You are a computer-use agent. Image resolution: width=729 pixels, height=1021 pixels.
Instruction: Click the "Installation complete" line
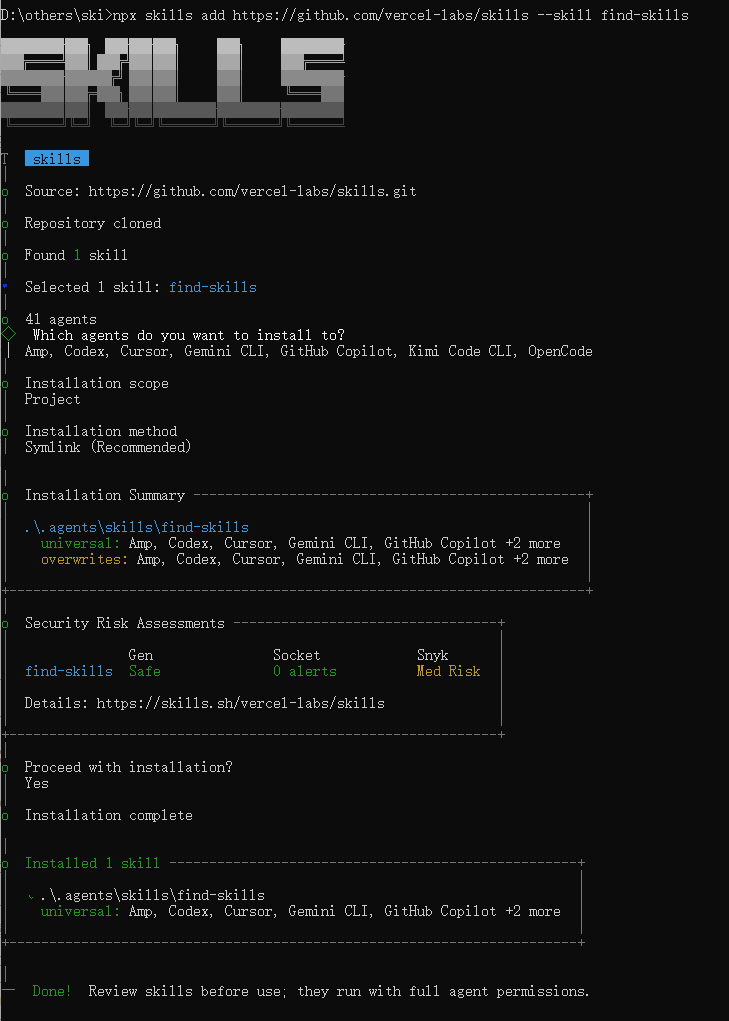pos(109,815)
